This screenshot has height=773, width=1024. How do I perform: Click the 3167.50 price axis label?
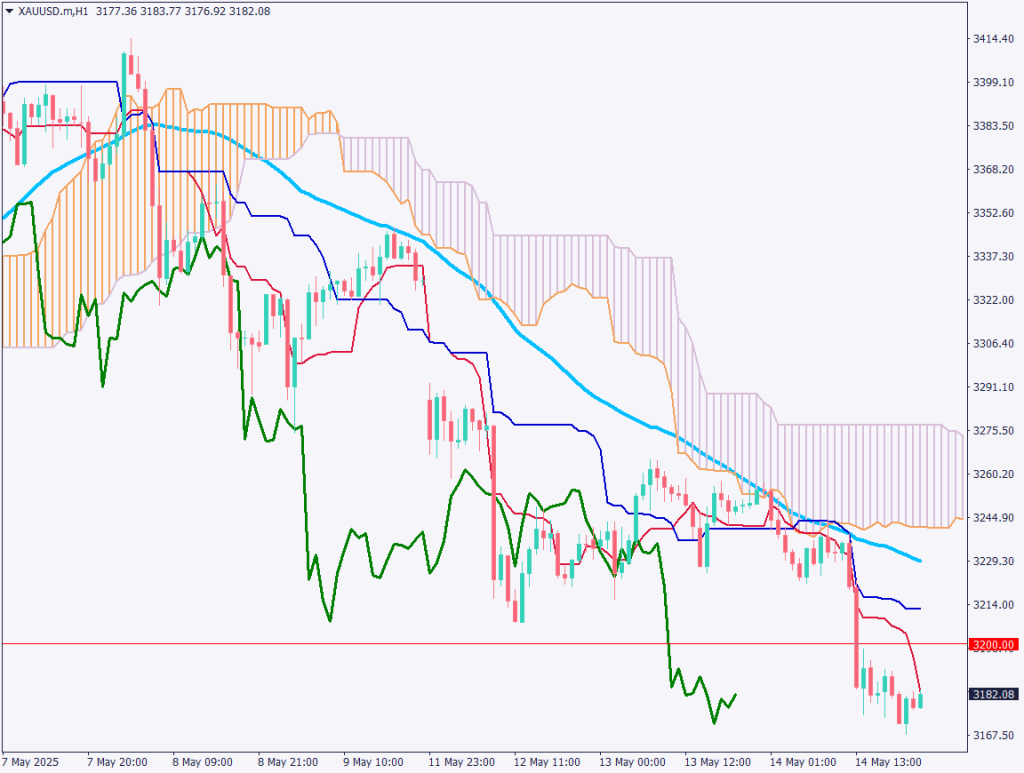pyautogui.click(x=993, y=735)
